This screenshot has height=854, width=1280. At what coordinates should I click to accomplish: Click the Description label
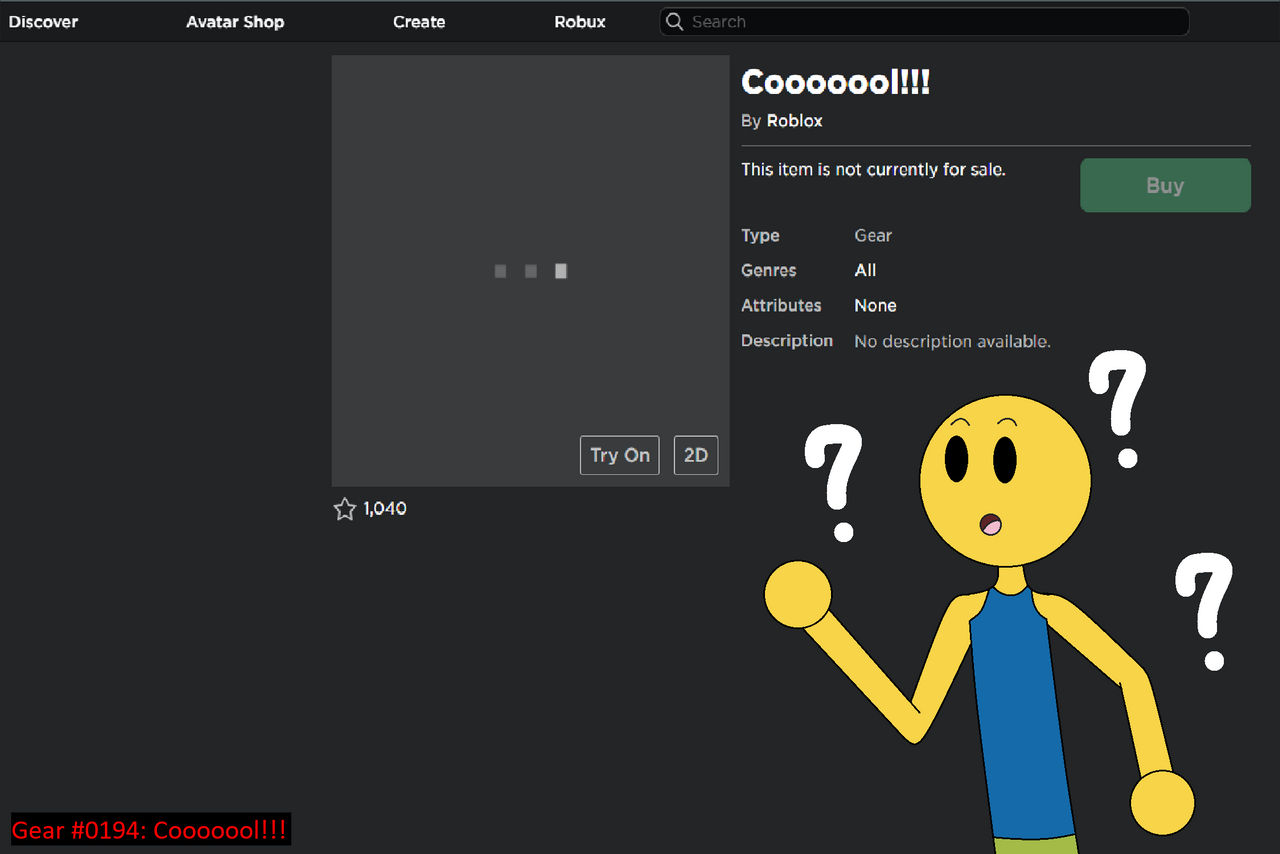click(787, 341)
